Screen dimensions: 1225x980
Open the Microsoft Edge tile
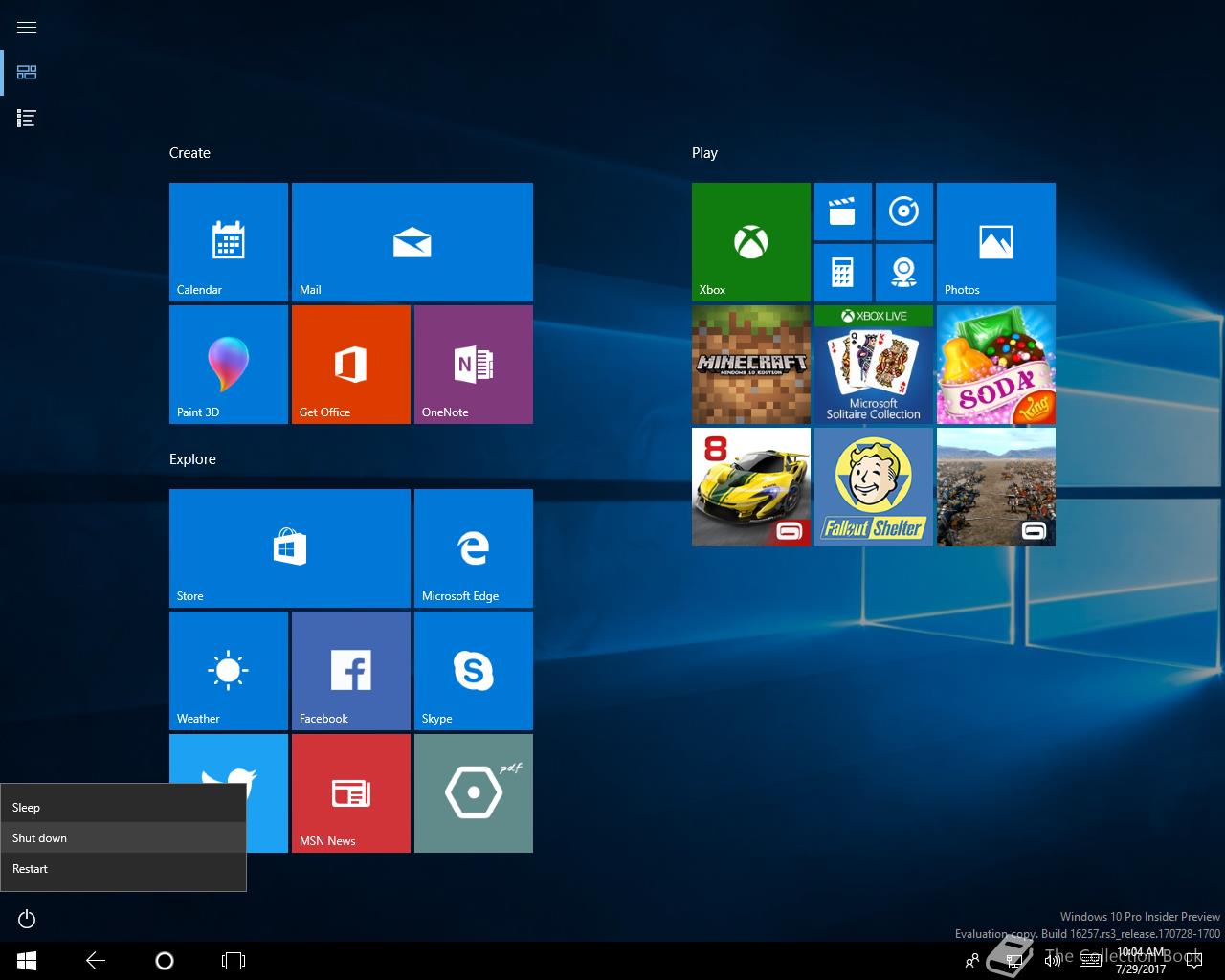tap(474, 548)
